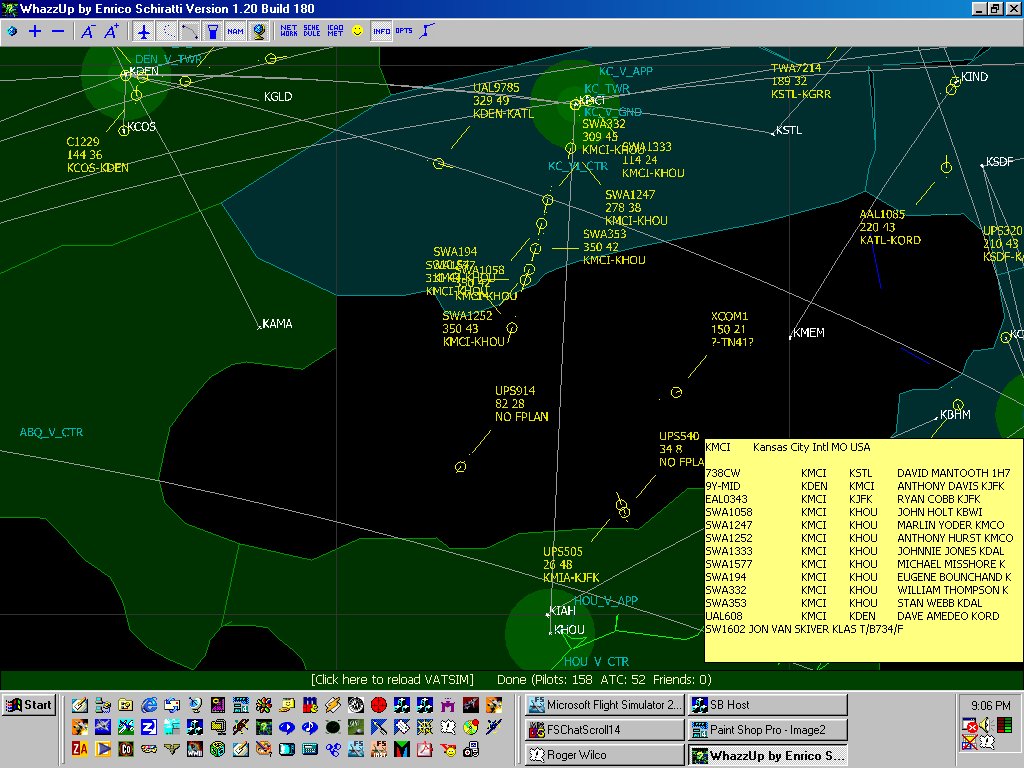Image resolution: width=1024 pixels, height=768 pixels.
Task: Open the Windows Start button
Action: point(29,705)
